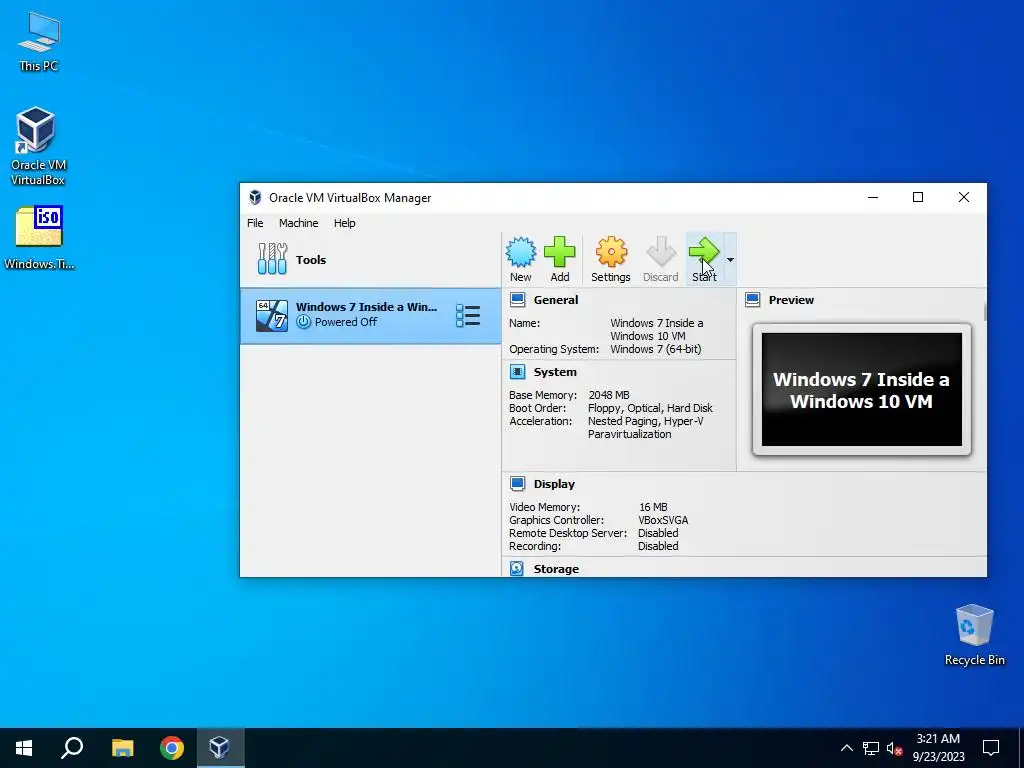Open the Display section header link
Screen dimensions: 1024x768
point(554,484)
